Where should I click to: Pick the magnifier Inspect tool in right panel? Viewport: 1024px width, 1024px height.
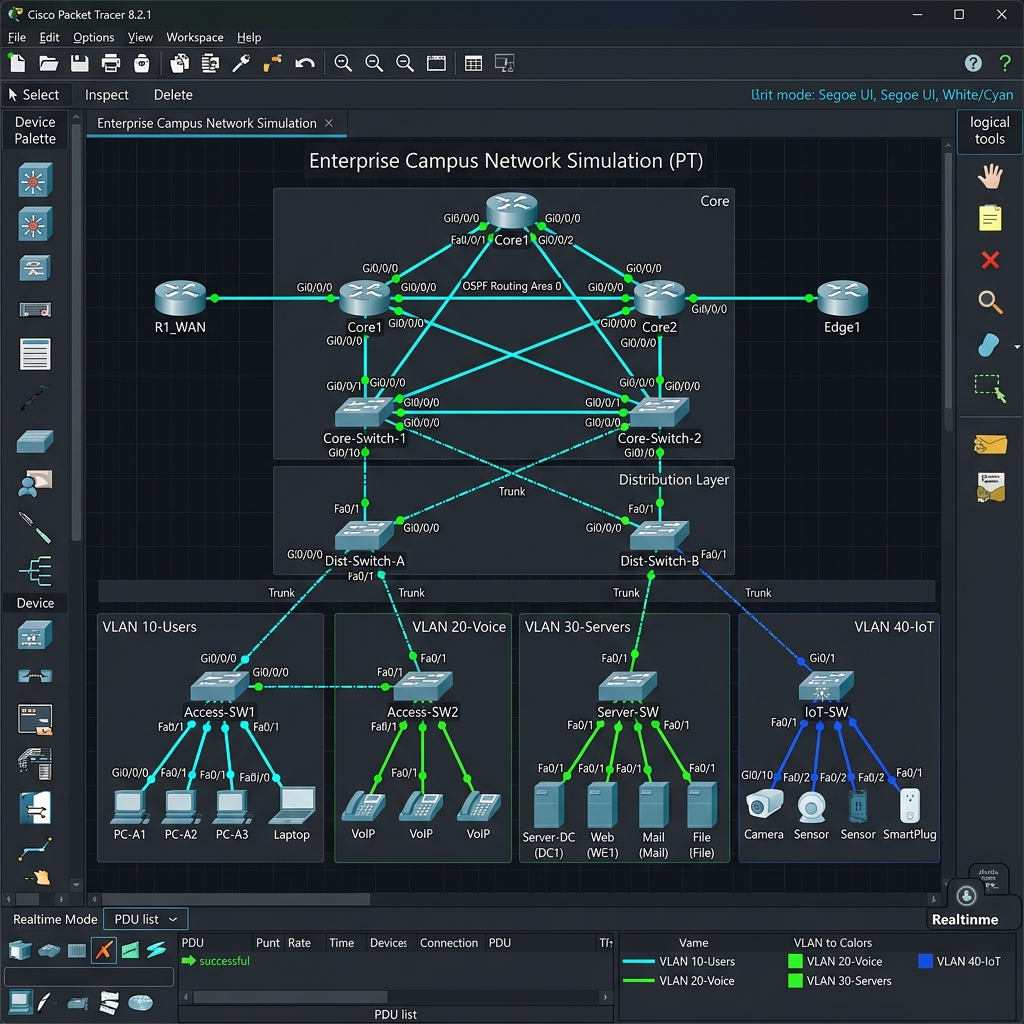coord(990,302)
